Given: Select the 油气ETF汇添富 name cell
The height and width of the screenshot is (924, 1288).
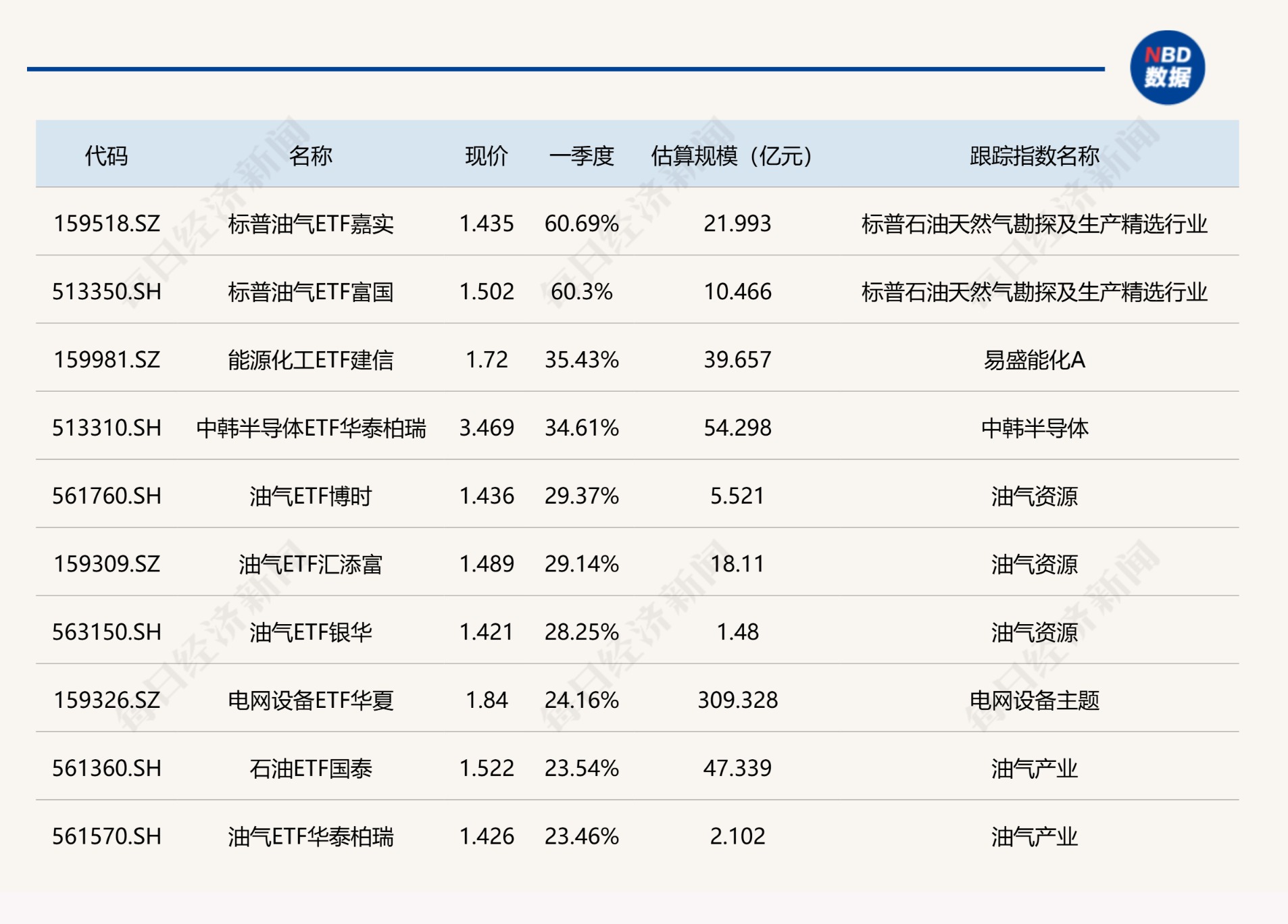Looking at the screenshot, I should [x=310, y=564].
